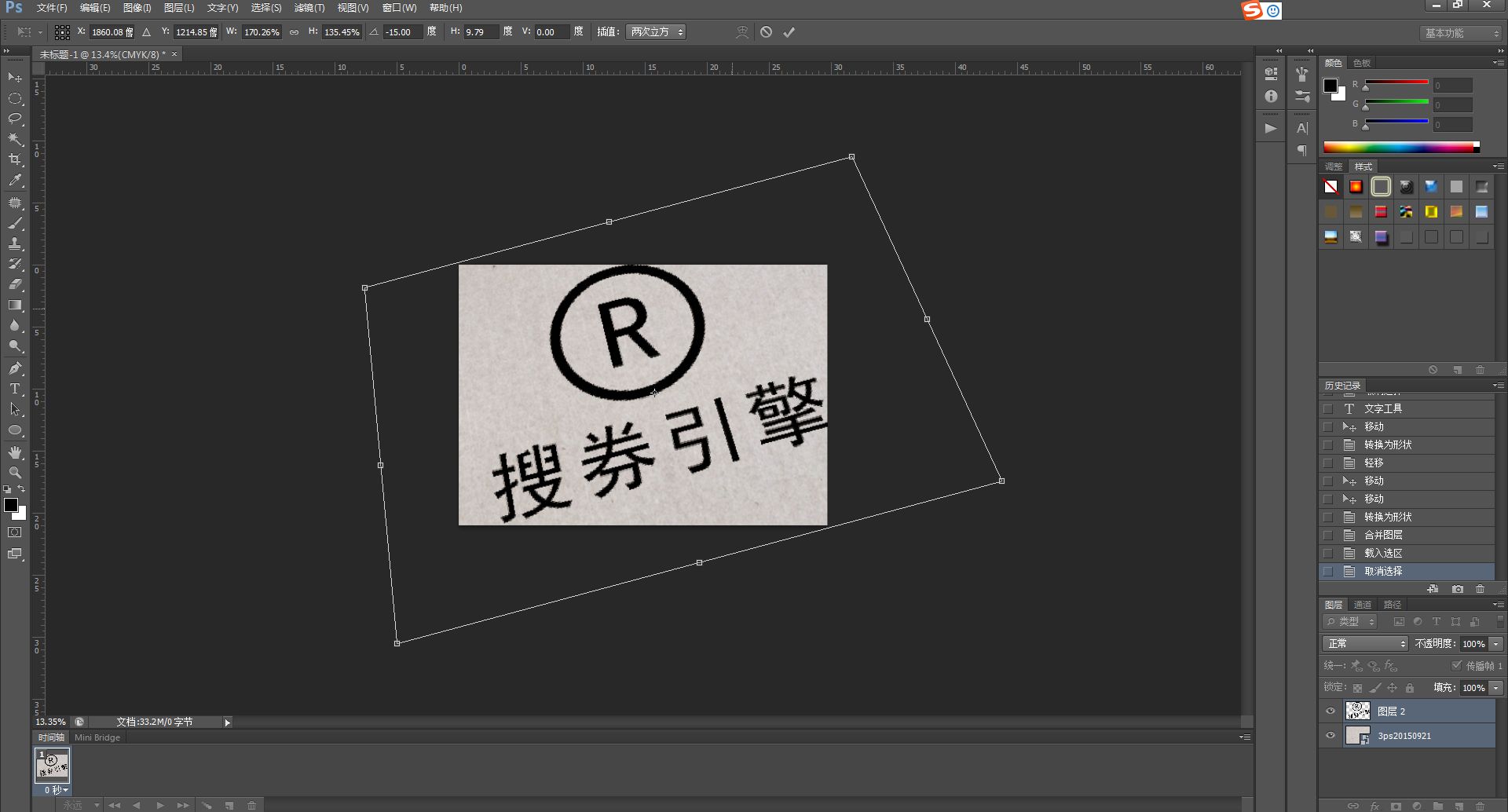The width and height of the screenshot is (1508, 812).
Task: Open layer filter 类型 dropdown
Action: 1350,622
